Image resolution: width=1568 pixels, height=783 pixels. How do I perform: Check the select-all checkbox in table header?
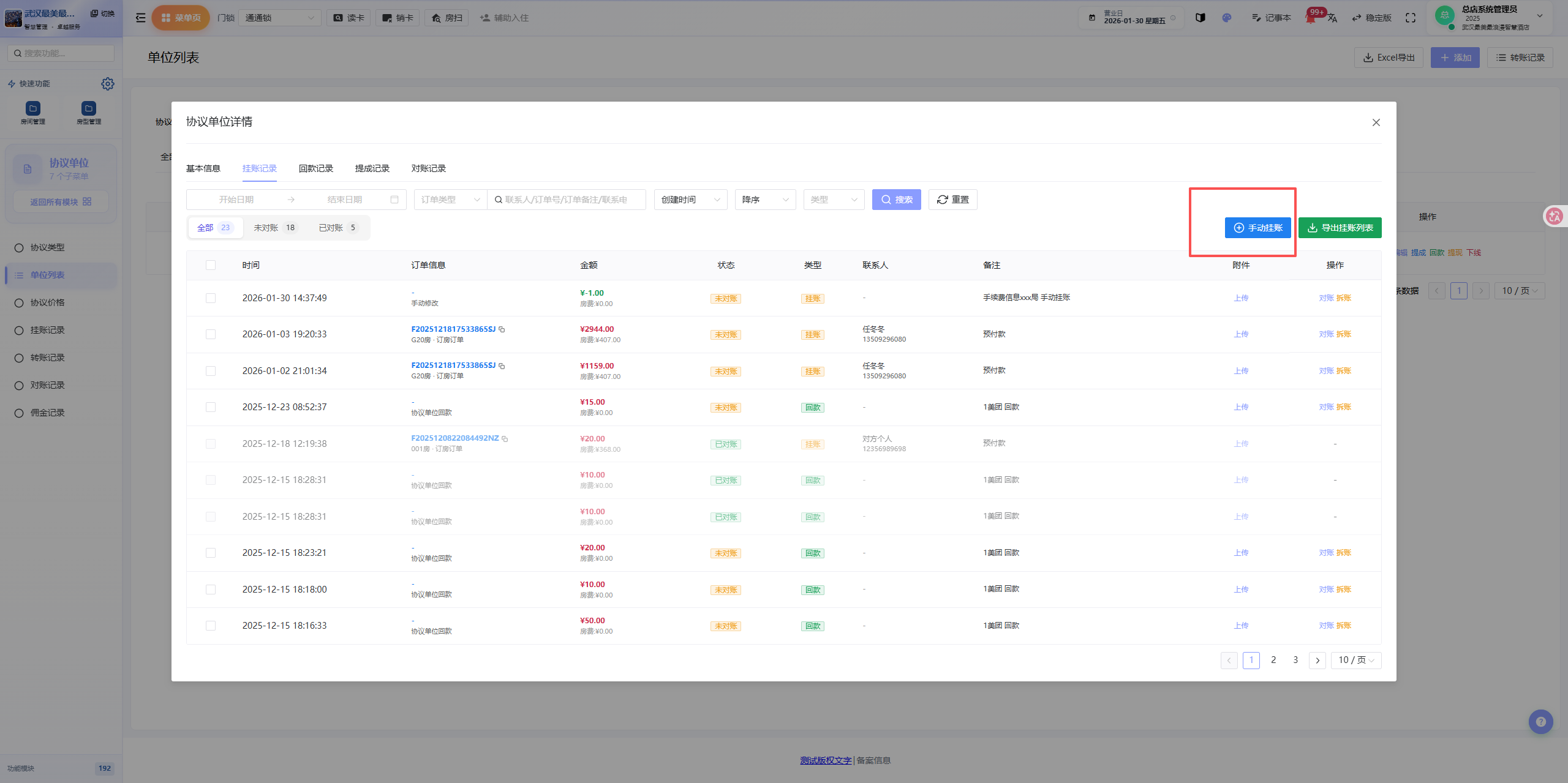211,265
